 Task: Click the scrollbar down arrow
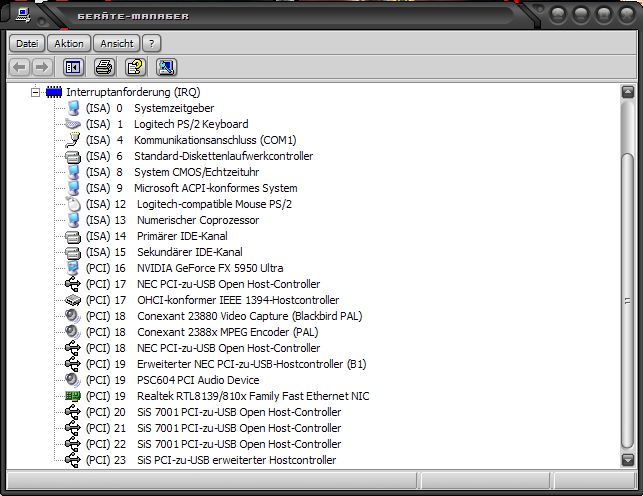(628, 460)
